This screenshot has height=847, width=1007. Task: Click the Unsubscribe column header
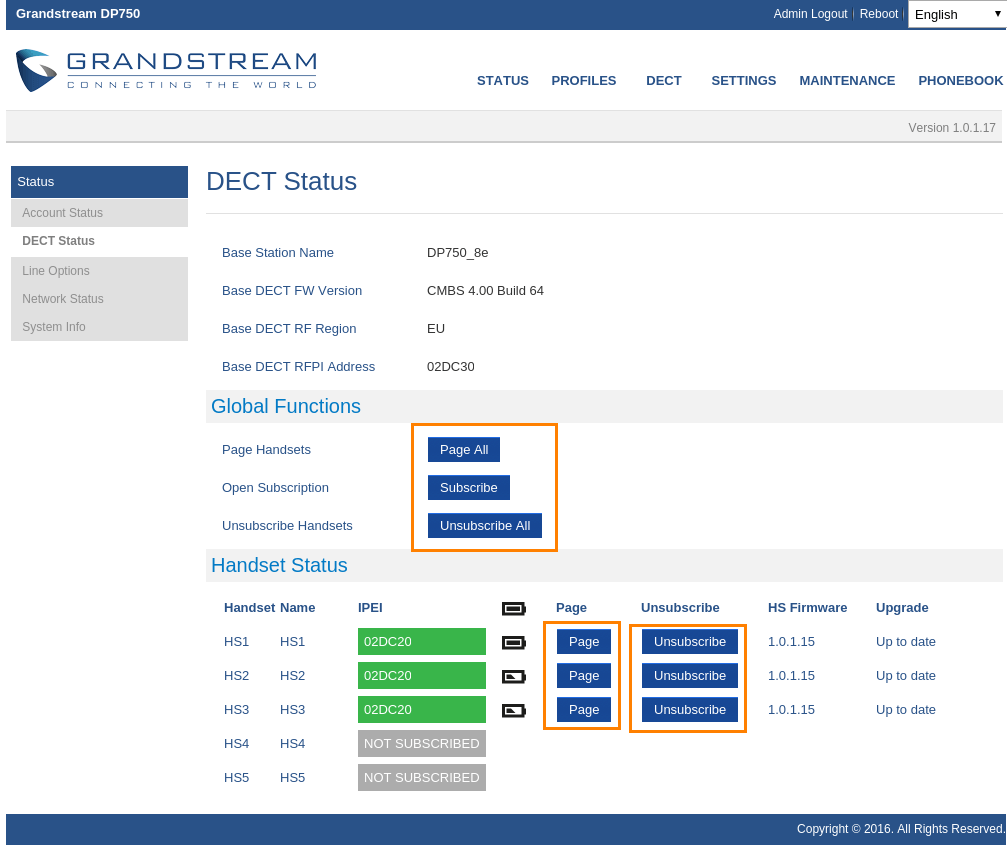[680, 607]
